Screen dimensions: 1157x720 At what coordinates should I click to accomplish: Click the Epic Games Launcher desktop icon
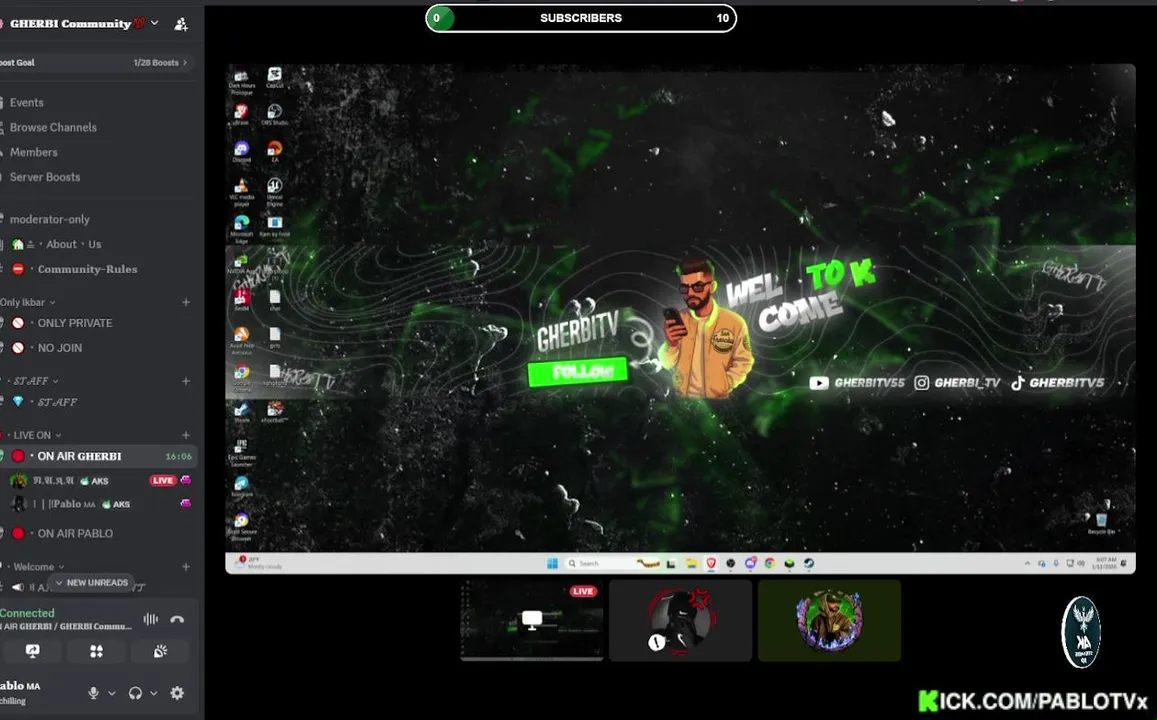241,451
